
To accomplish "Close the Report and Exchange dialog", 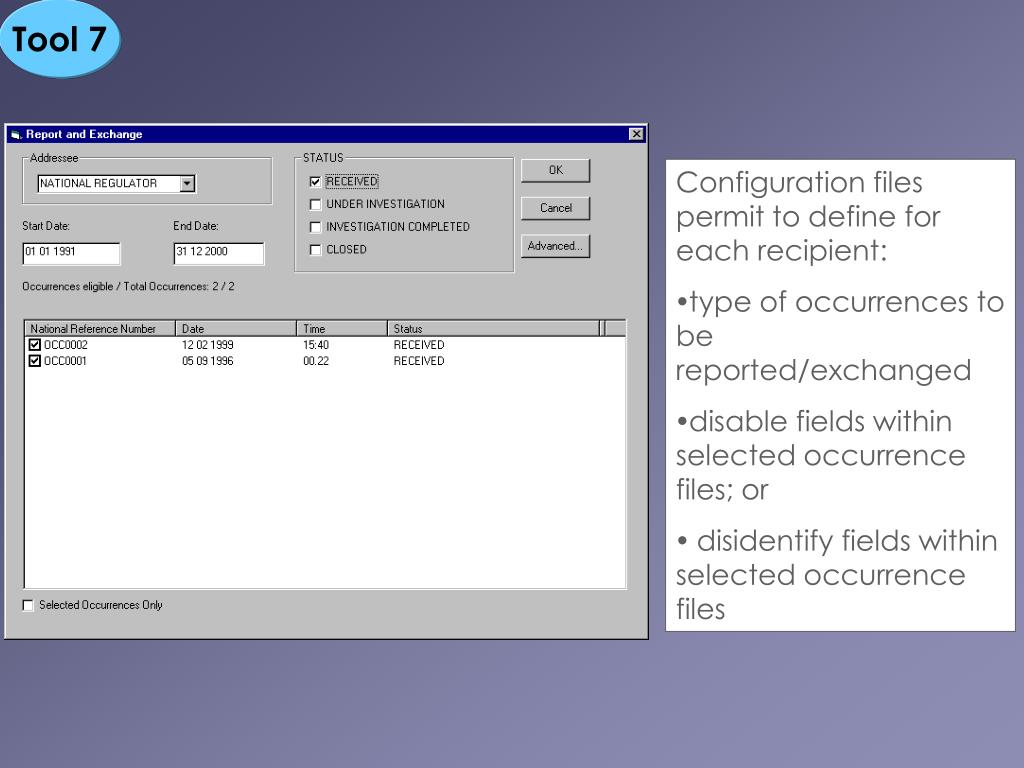I will [636, 135].
